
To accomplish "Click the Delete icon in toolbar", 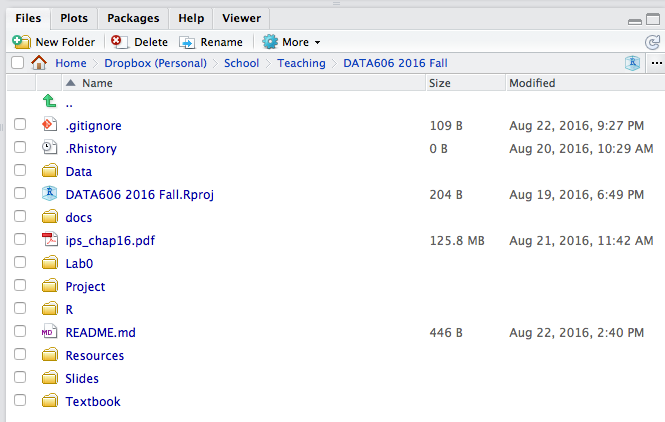I will point(119,42).
